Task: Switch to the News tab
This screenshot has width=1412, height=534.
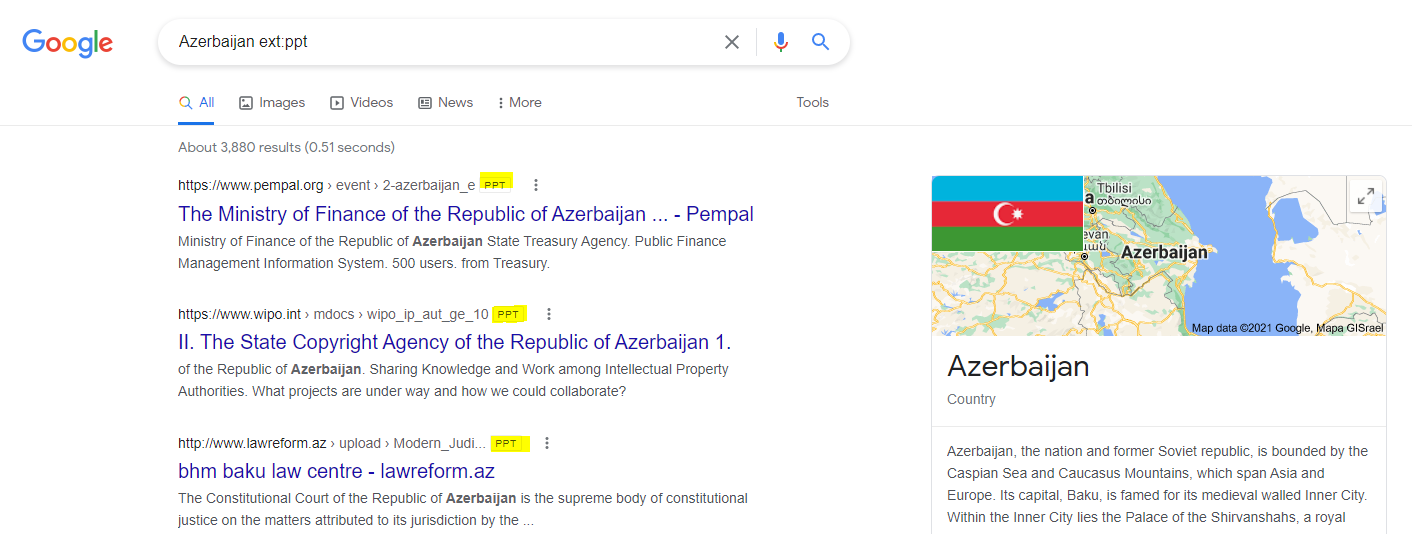Action: [446, 102]
